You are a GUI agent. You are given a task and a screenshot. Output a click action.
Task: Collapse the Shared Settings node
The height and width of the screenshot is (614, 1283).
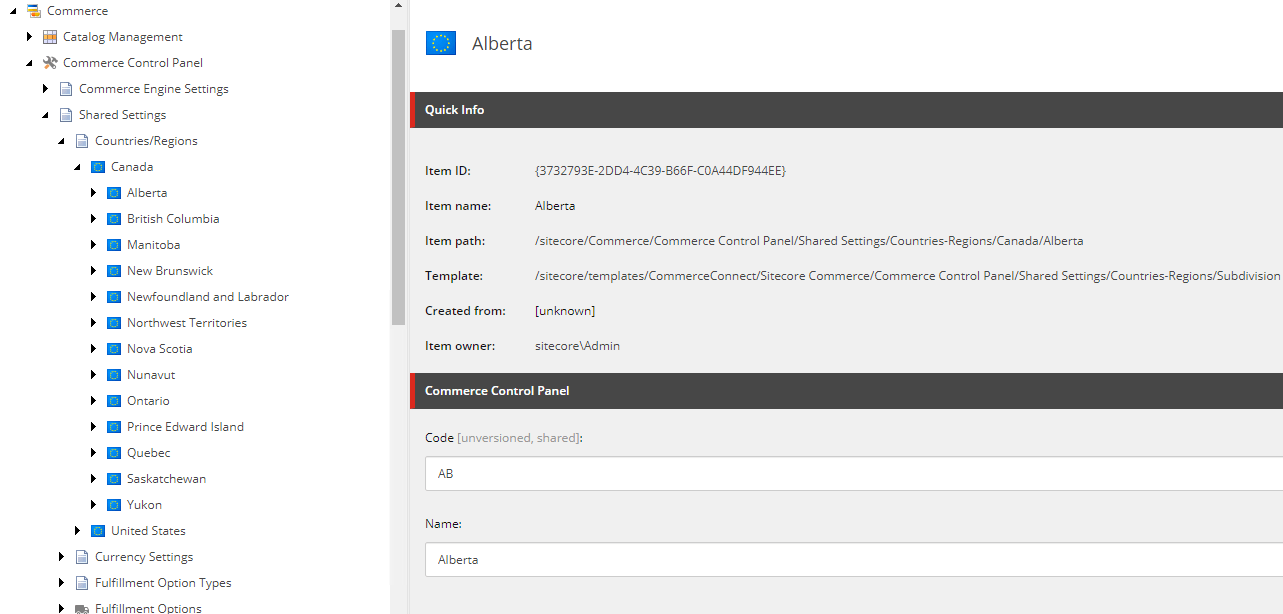point(45,115)
